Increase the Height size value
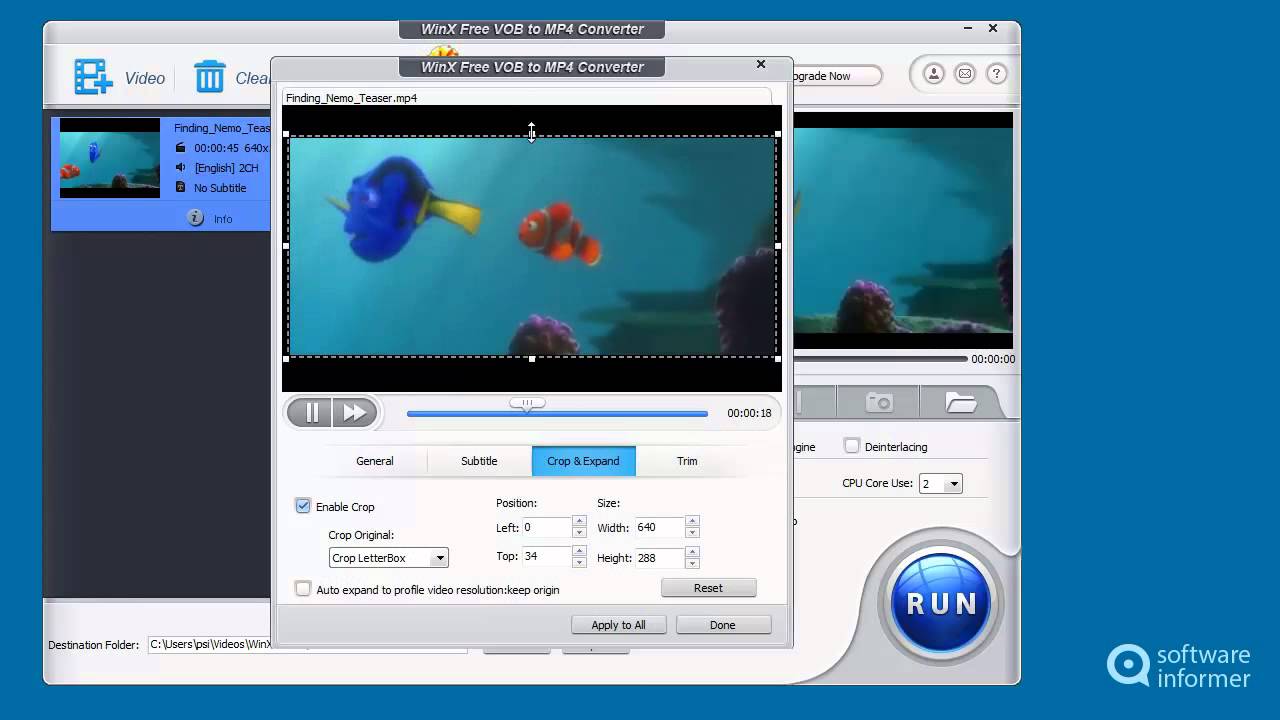 tap(692, 551)
